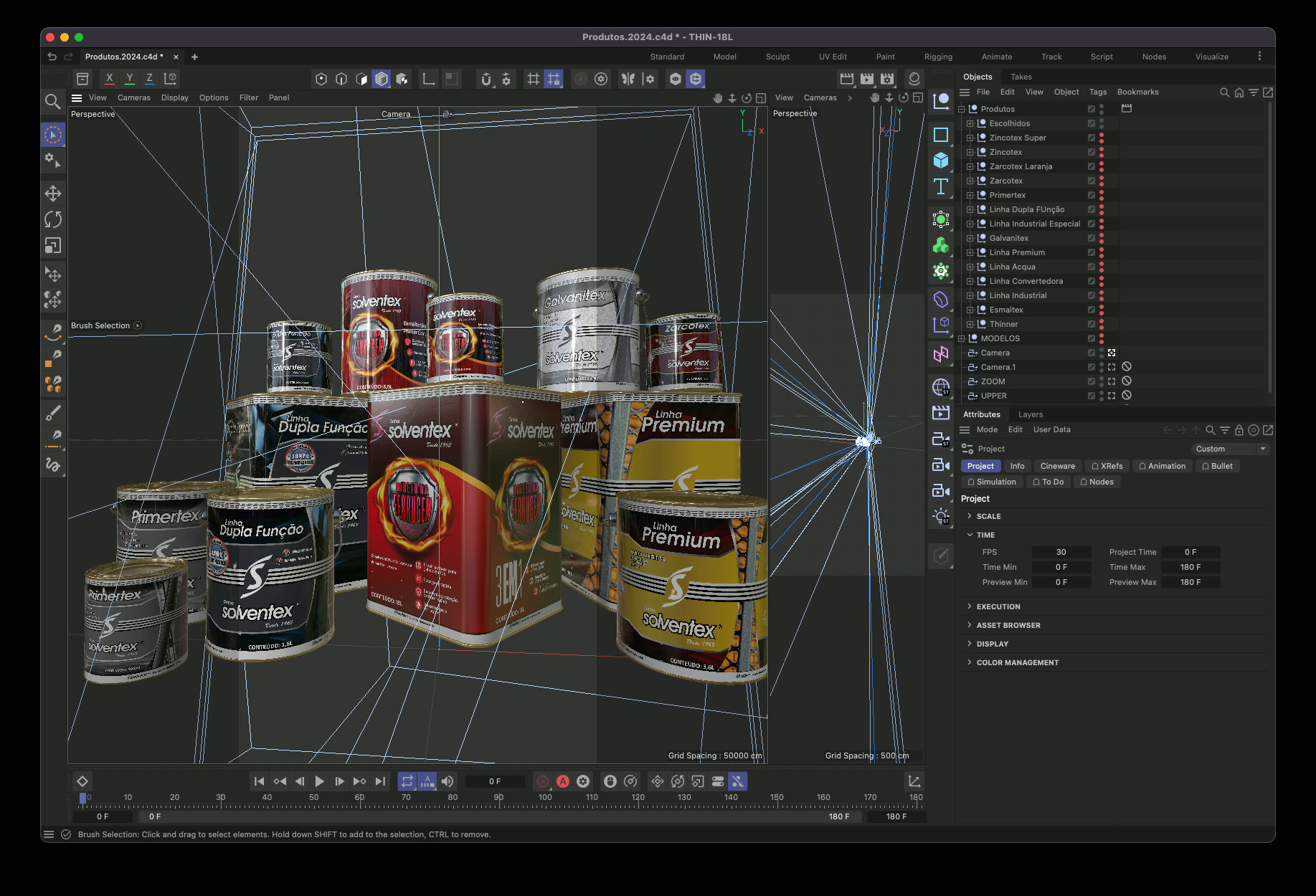
Task: Switch to the Sculpt layout
Action: click(x=777, y=57)
